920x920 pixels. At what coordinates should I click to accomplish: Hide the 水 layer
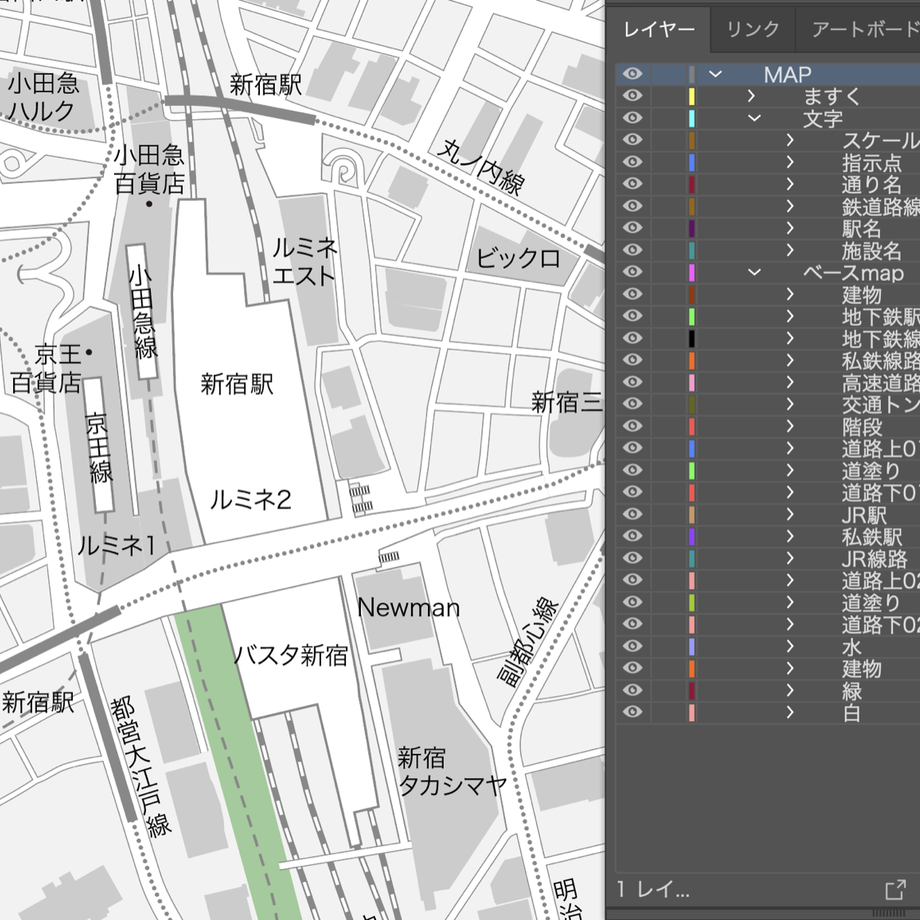coord(632,646)
